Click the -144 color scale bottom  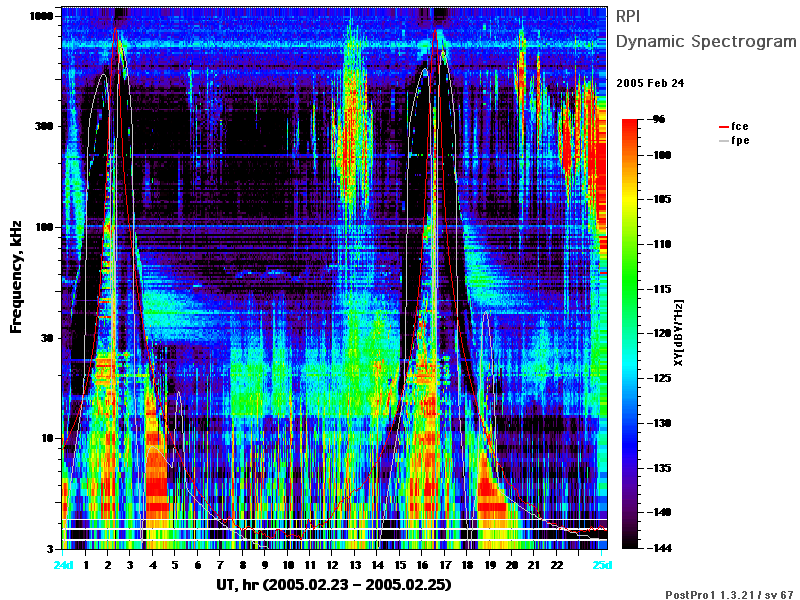659,548
